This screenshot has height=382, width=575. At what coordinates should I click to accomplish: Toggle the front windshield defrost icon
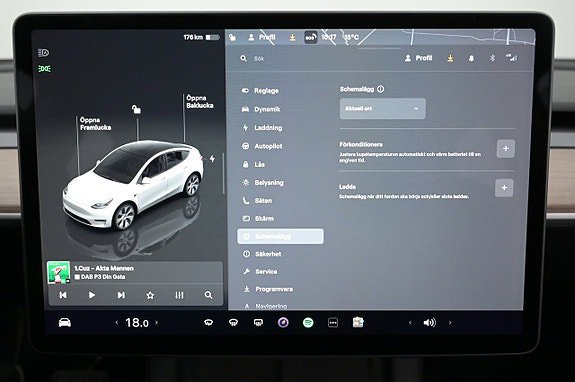point(233,323)
